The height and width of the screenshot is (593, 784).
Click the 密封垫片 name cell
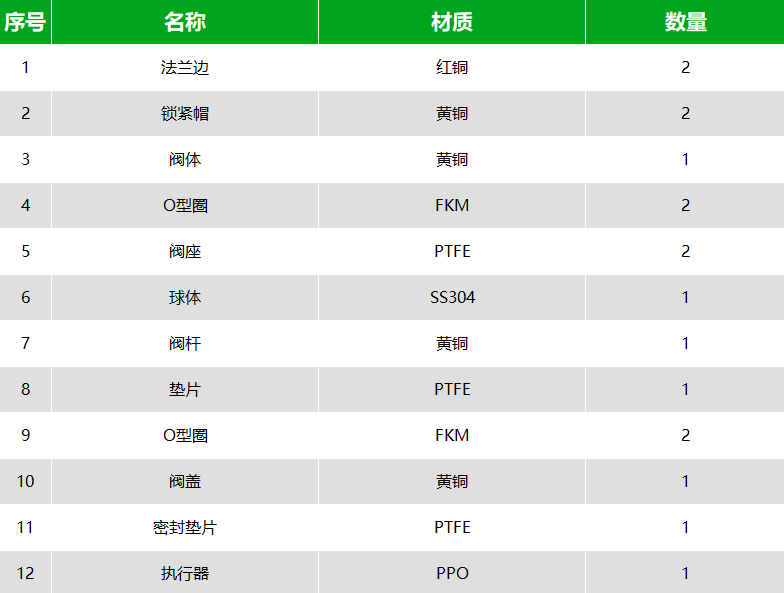point(185,528)
